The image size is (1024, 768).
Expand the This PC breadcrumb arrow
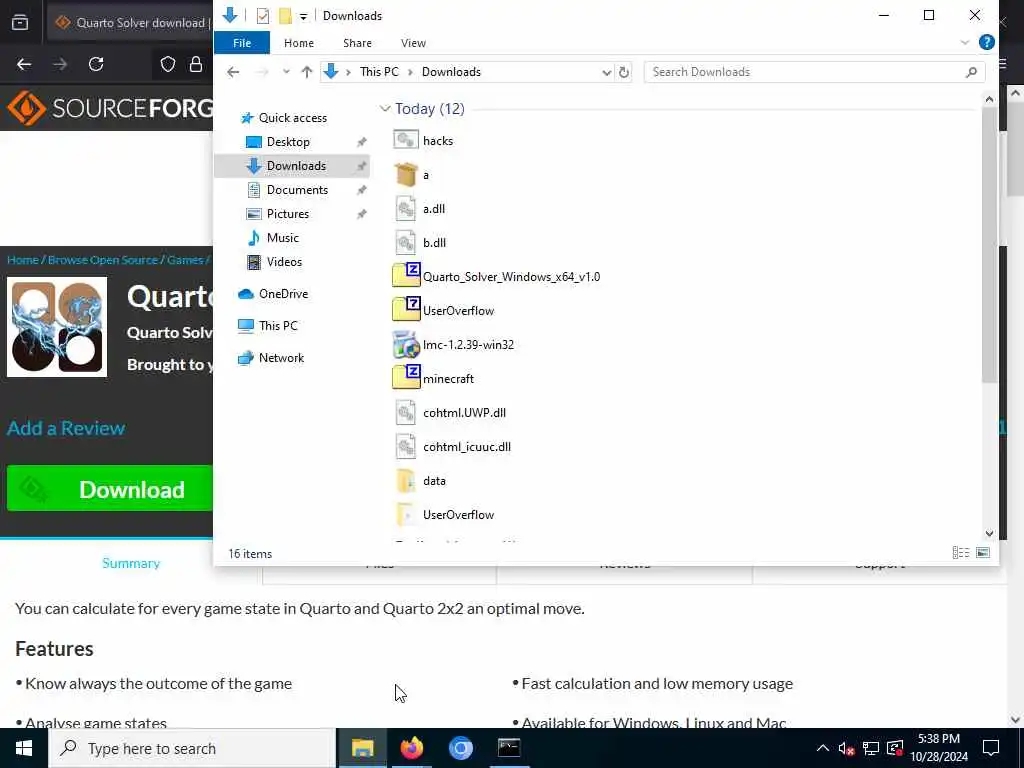coord(410,72)
